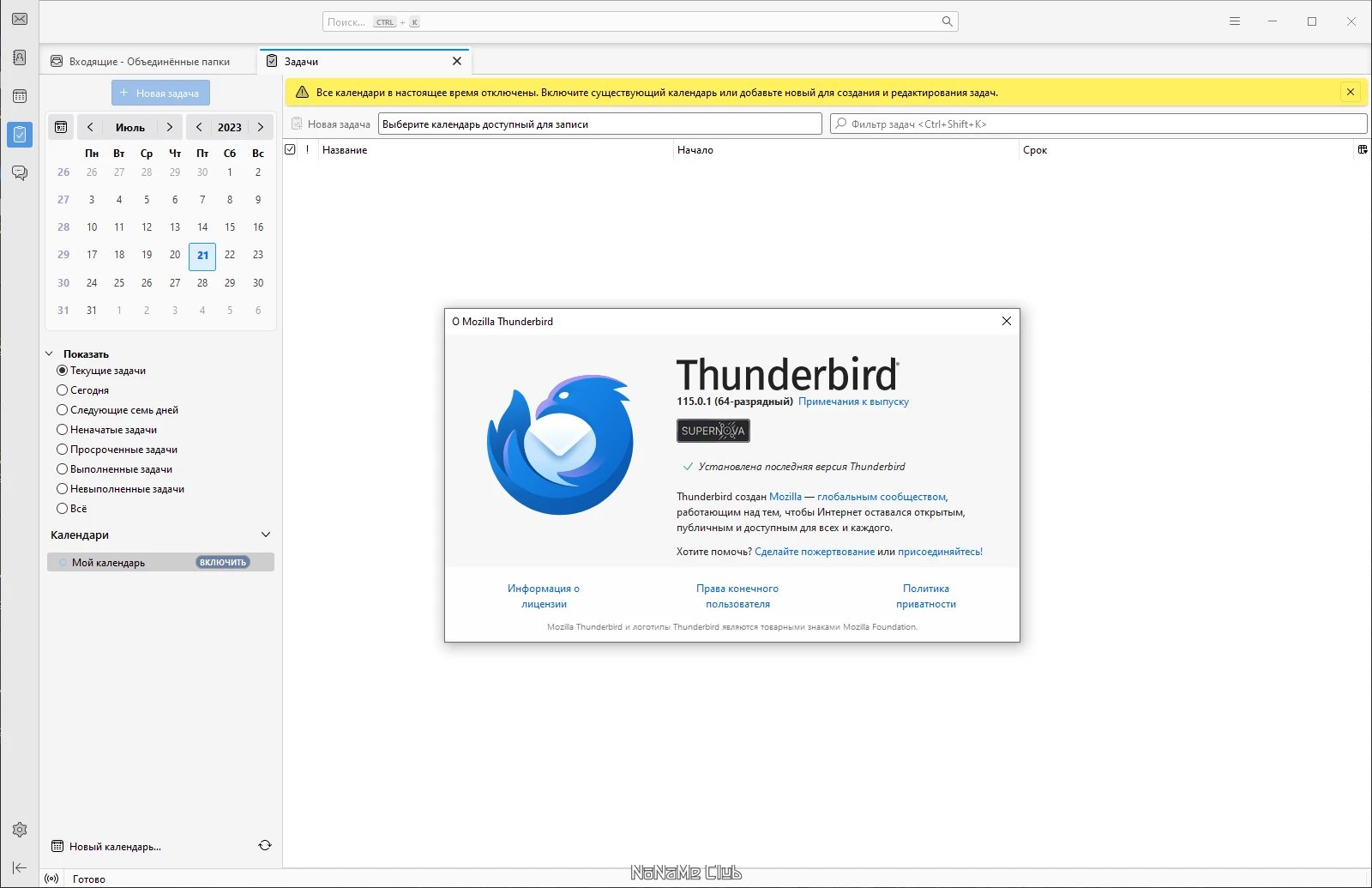Click the Новая задача button in sidebar
This screenshot has width=1372, height=888.
click(160, 93)
